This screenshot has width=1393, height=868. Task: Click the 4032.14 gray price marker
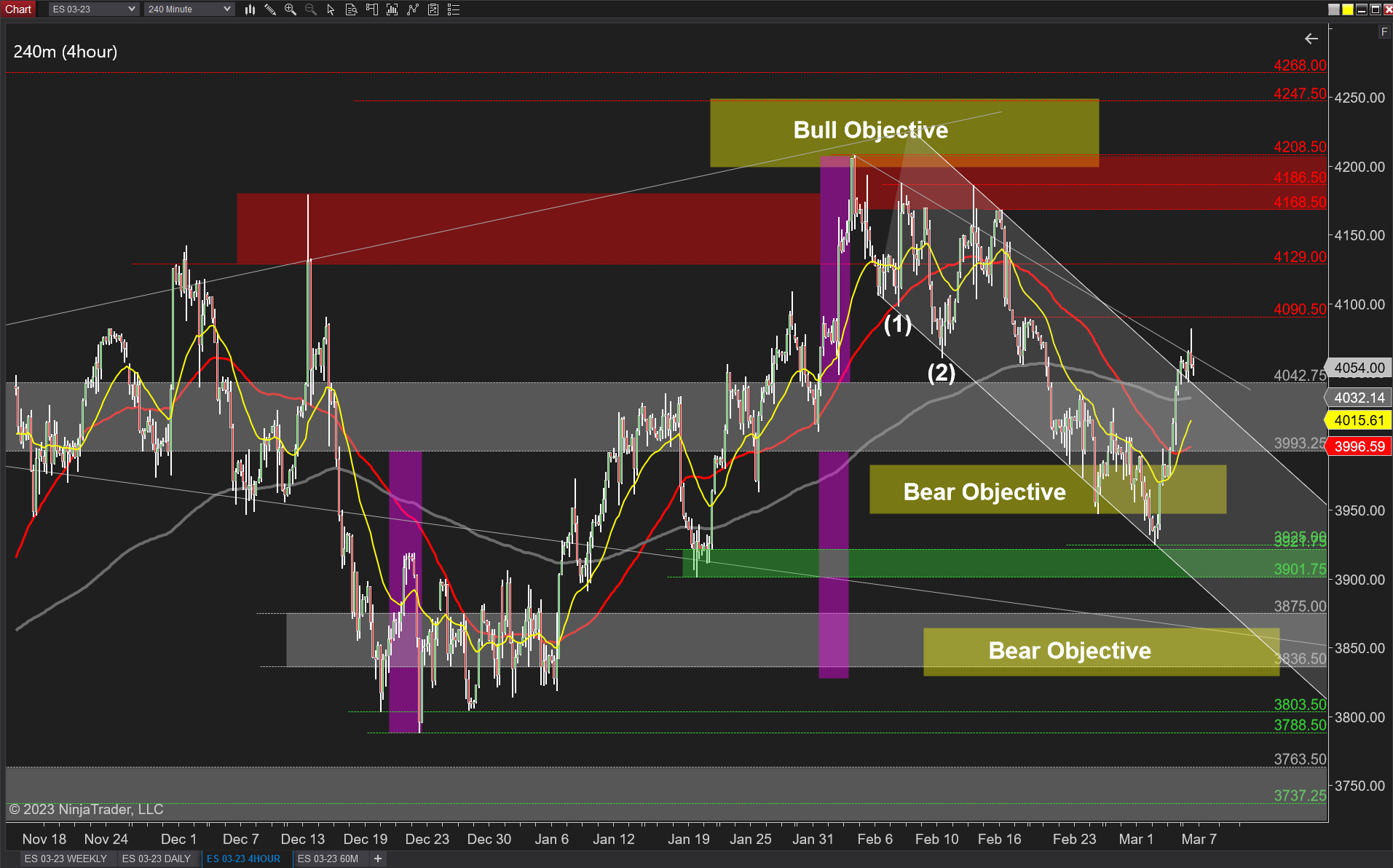click(x=1359, y=398)
